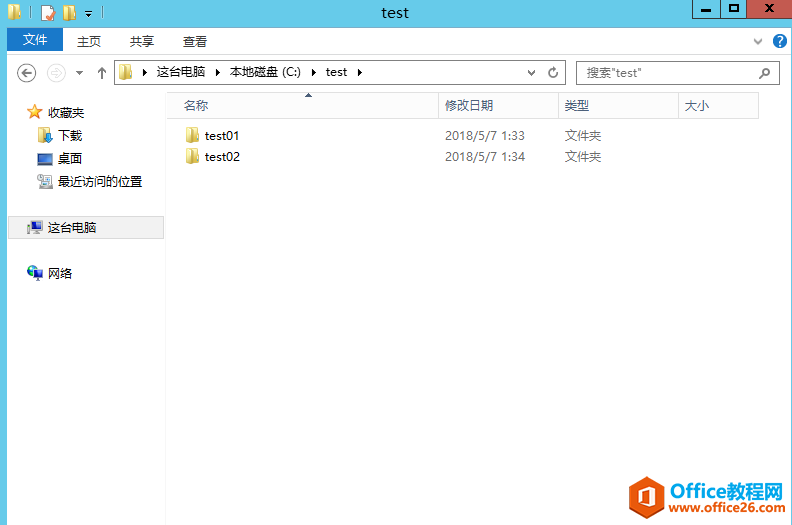Open the Quick Access Toolbar customize dropdown
Screen dimensions: 792x525
point(88,14)
